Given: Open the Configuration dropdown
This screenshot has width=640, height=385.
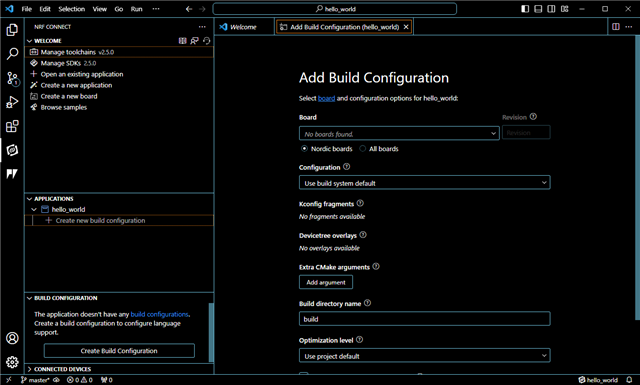Looking at the screenshot, I should click(424, 183).
